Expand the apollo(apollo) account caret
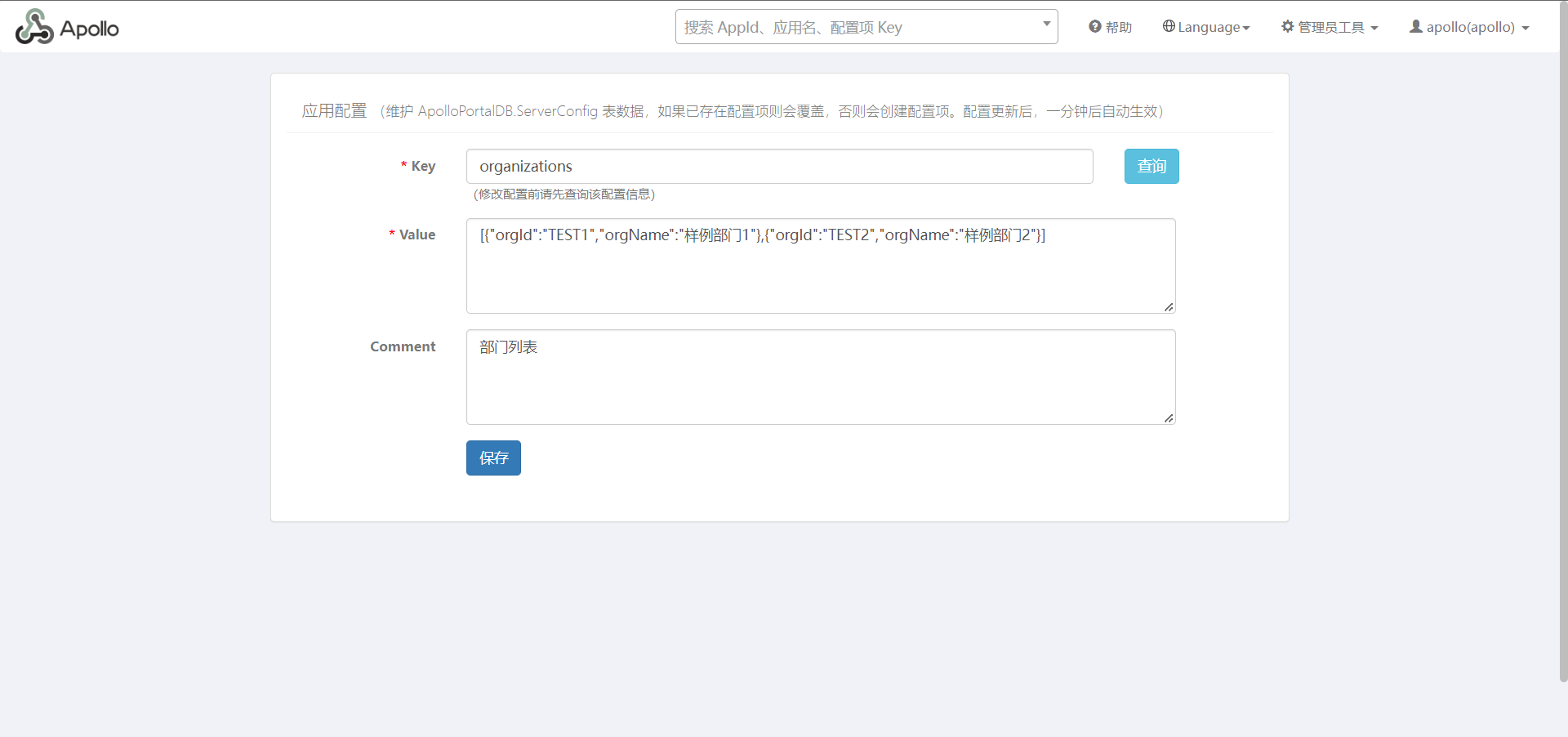The height and width of the screenshot is (737, 1568). [x=1525, y=29]
